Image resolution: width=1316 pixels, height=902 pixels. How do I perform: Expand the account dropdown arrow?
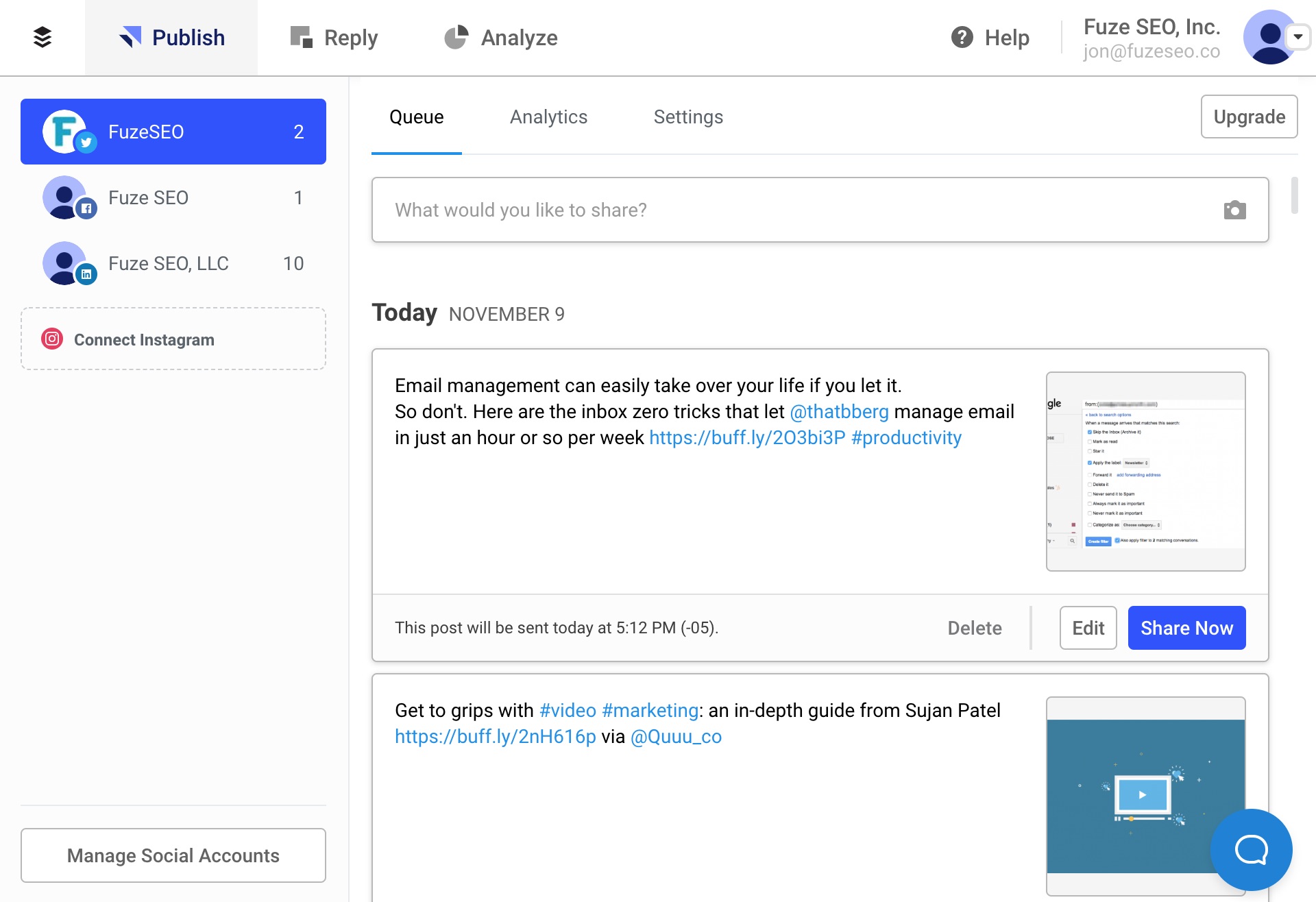(1297, 38)
